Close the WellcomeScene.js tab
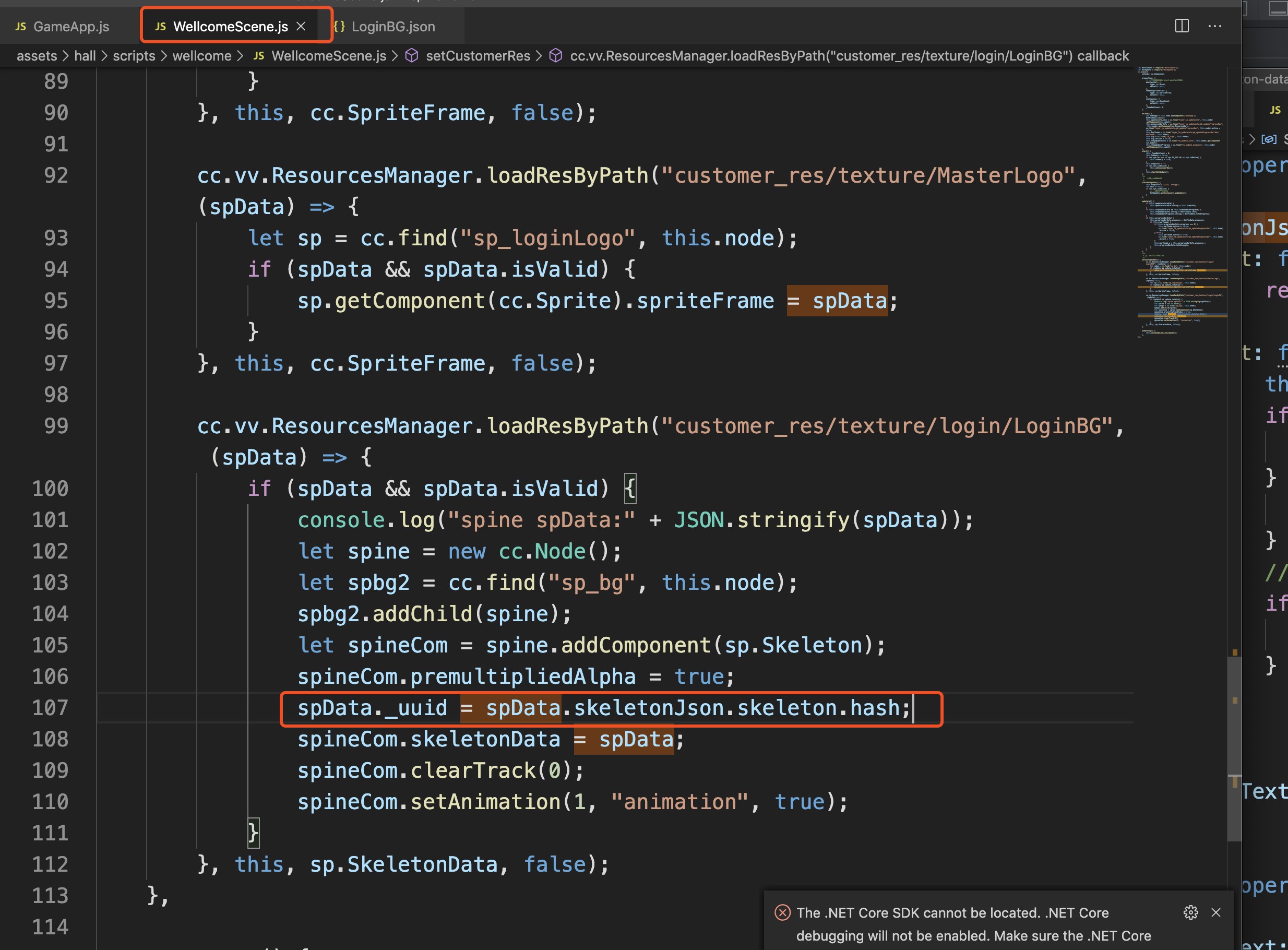The width and height of the screenshot is (1288, 950). click(x=301, y=27)
